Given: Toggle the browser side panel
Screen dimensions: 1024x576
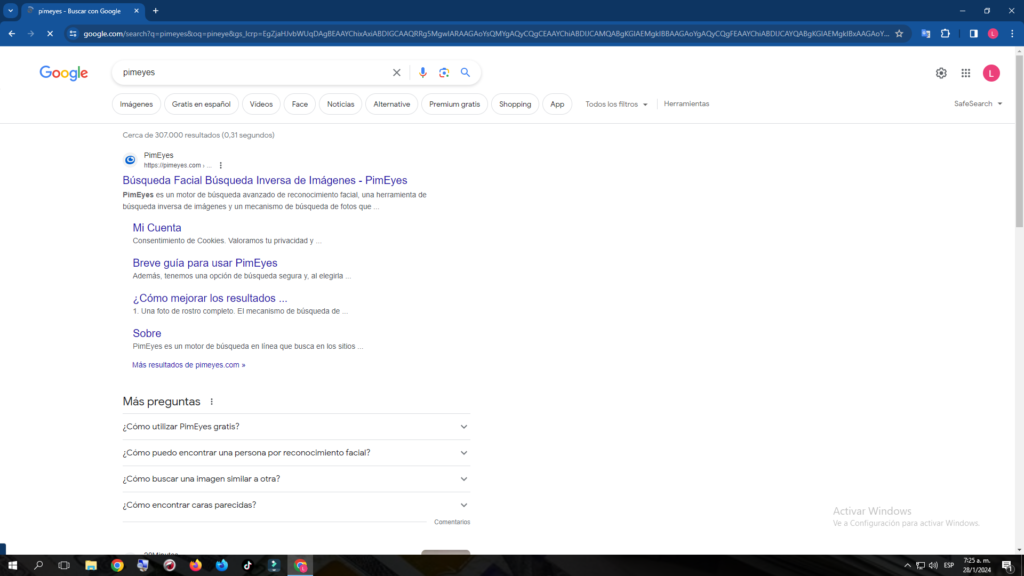Looking at the screenshot, I should point(973,33).
